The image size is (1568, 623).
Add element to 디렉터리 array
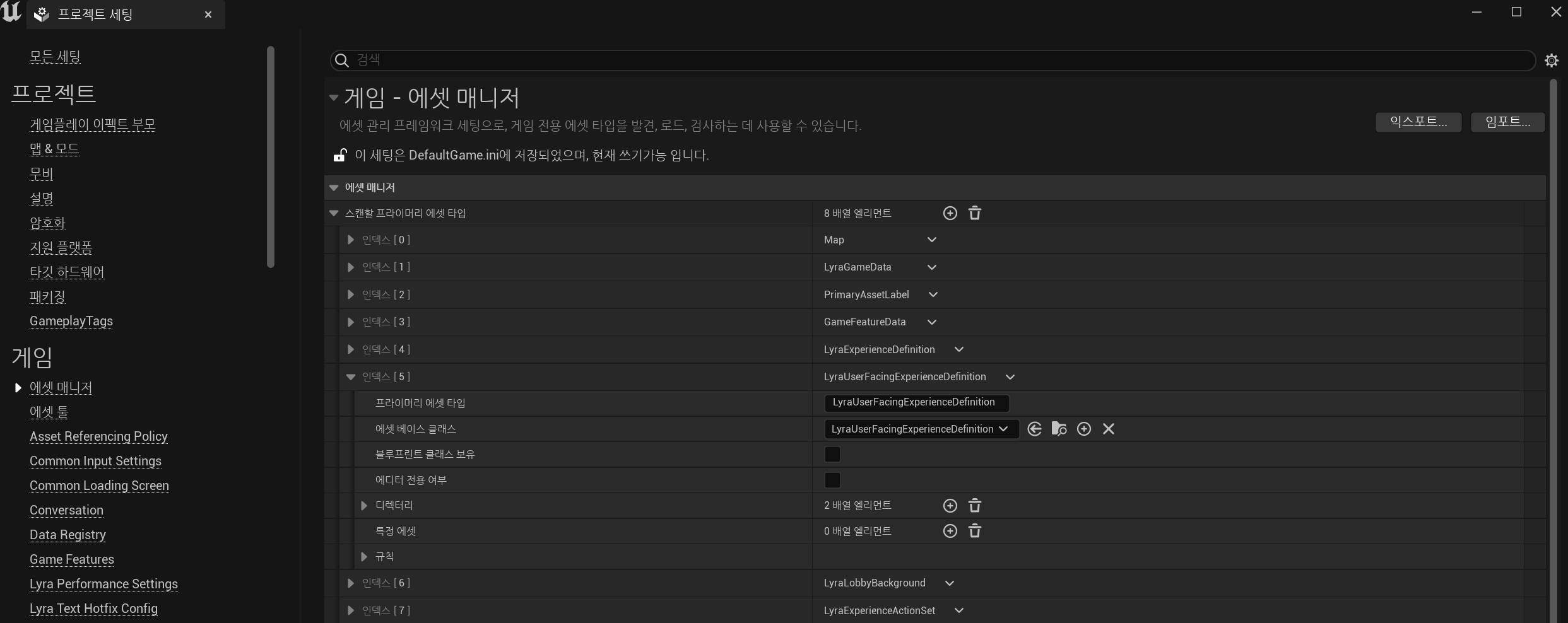(x=950, y=506)
